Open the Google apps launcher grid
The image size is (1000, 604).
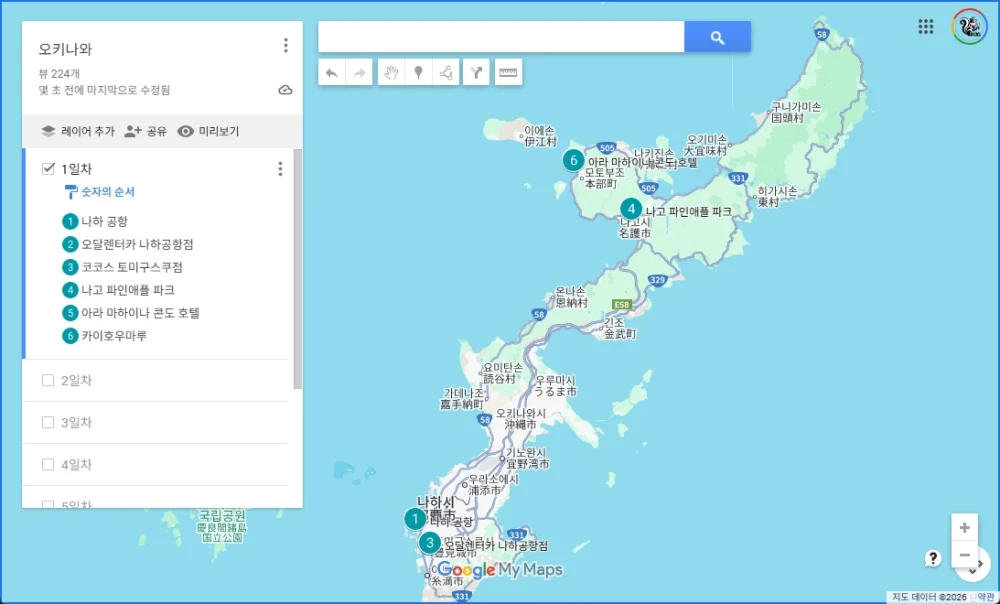[926, 27]
